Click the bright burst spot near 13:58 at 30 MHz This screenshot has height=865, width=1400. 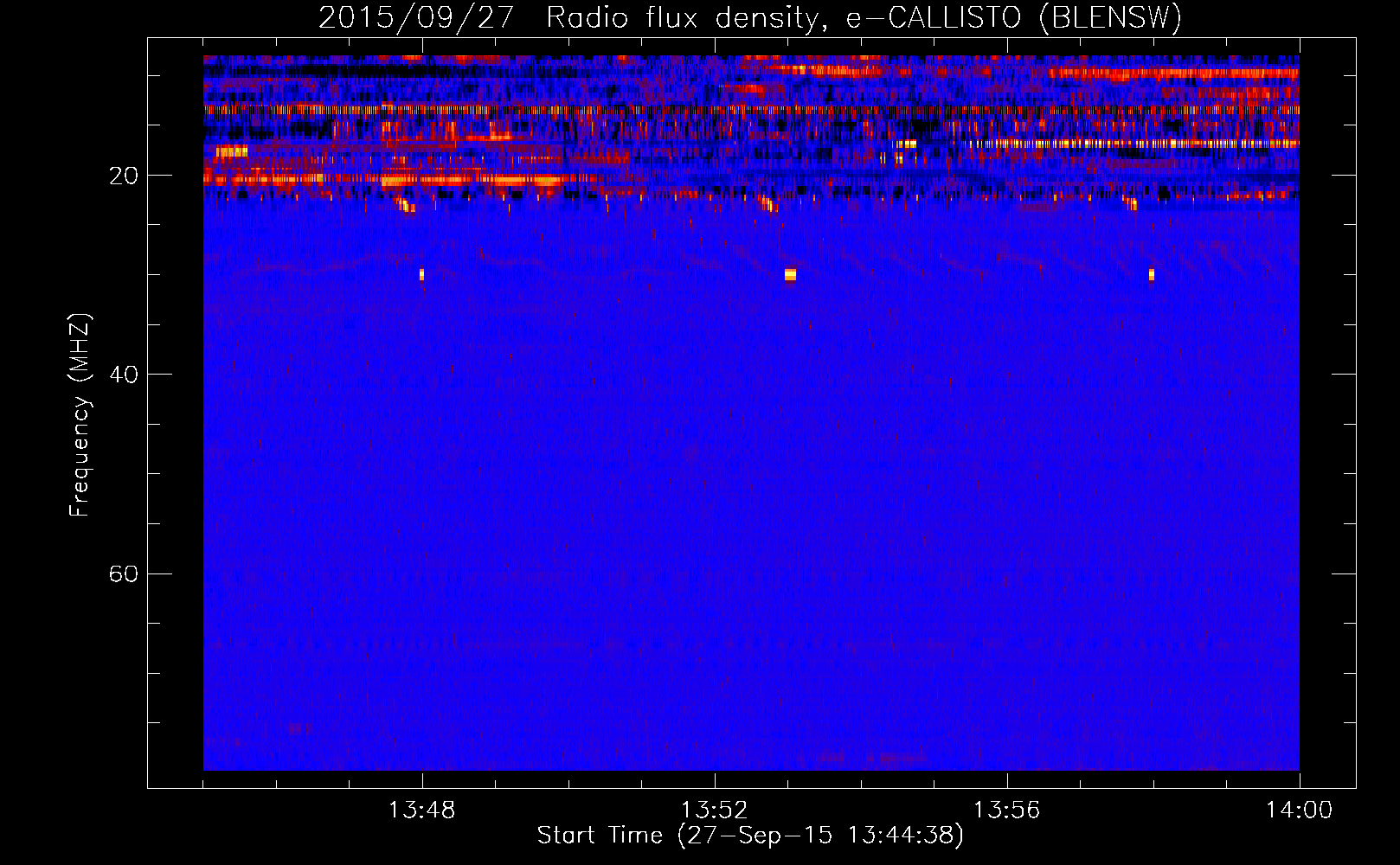coord(1151,275)
